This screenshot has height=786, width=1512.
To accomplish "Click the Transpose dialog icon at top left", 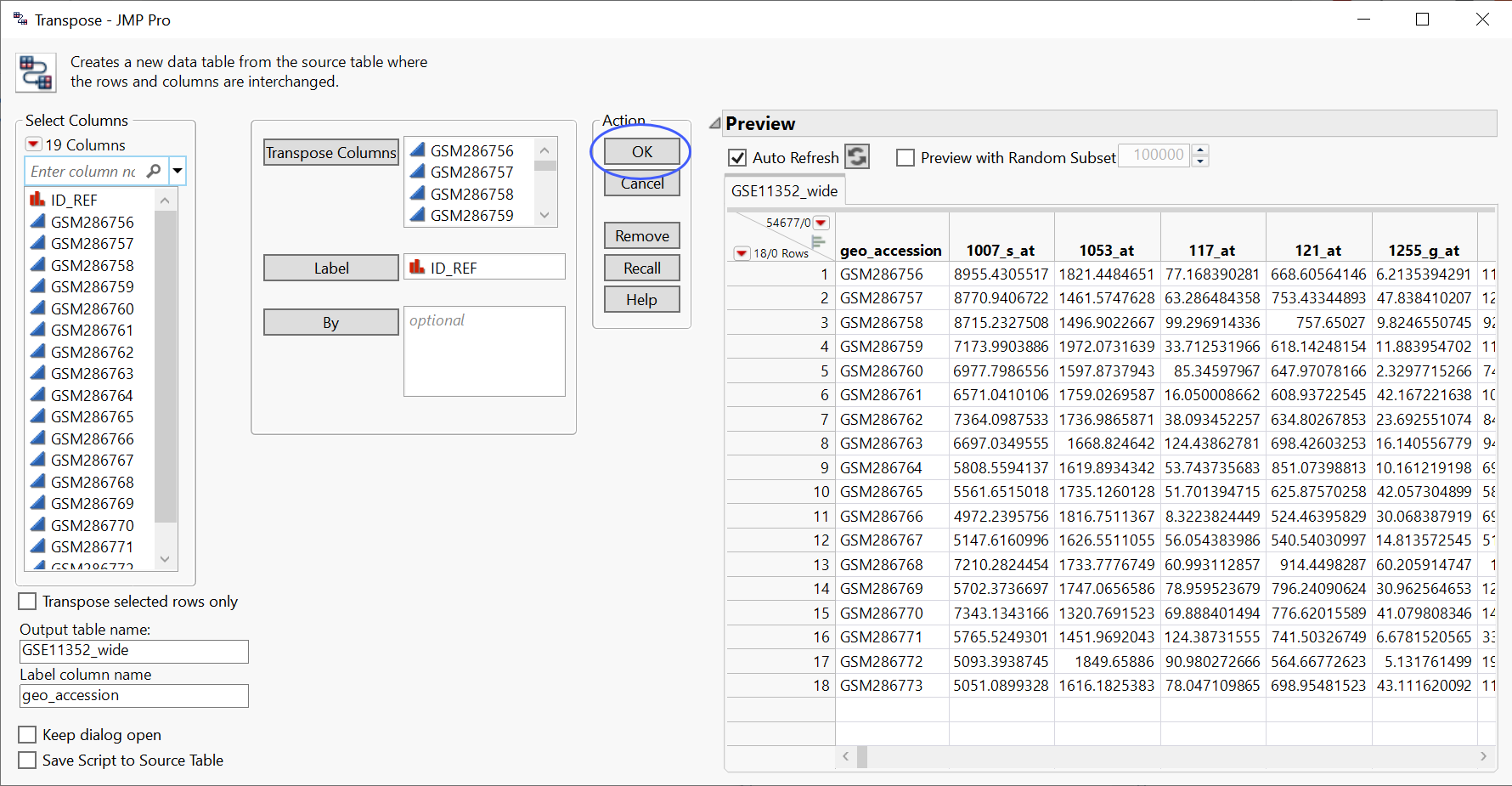I will click(x=36, y=72).
